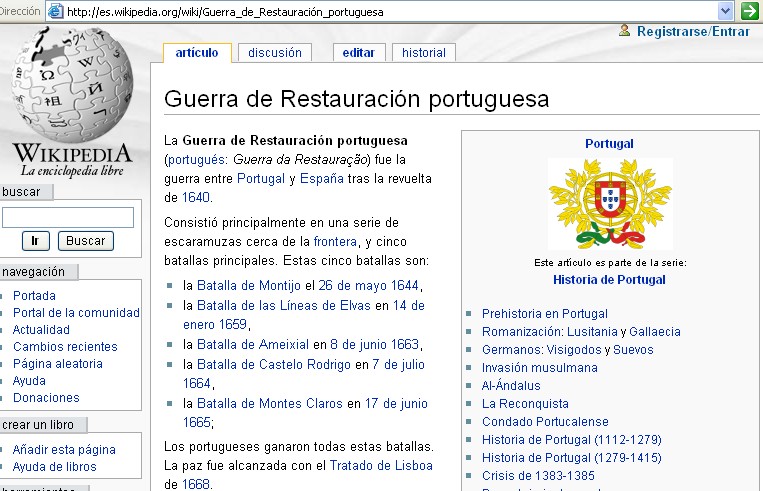Click the Portugal coat of arms image
The height and width of the screenshot is (491, 763).
(x=610, y=203)
